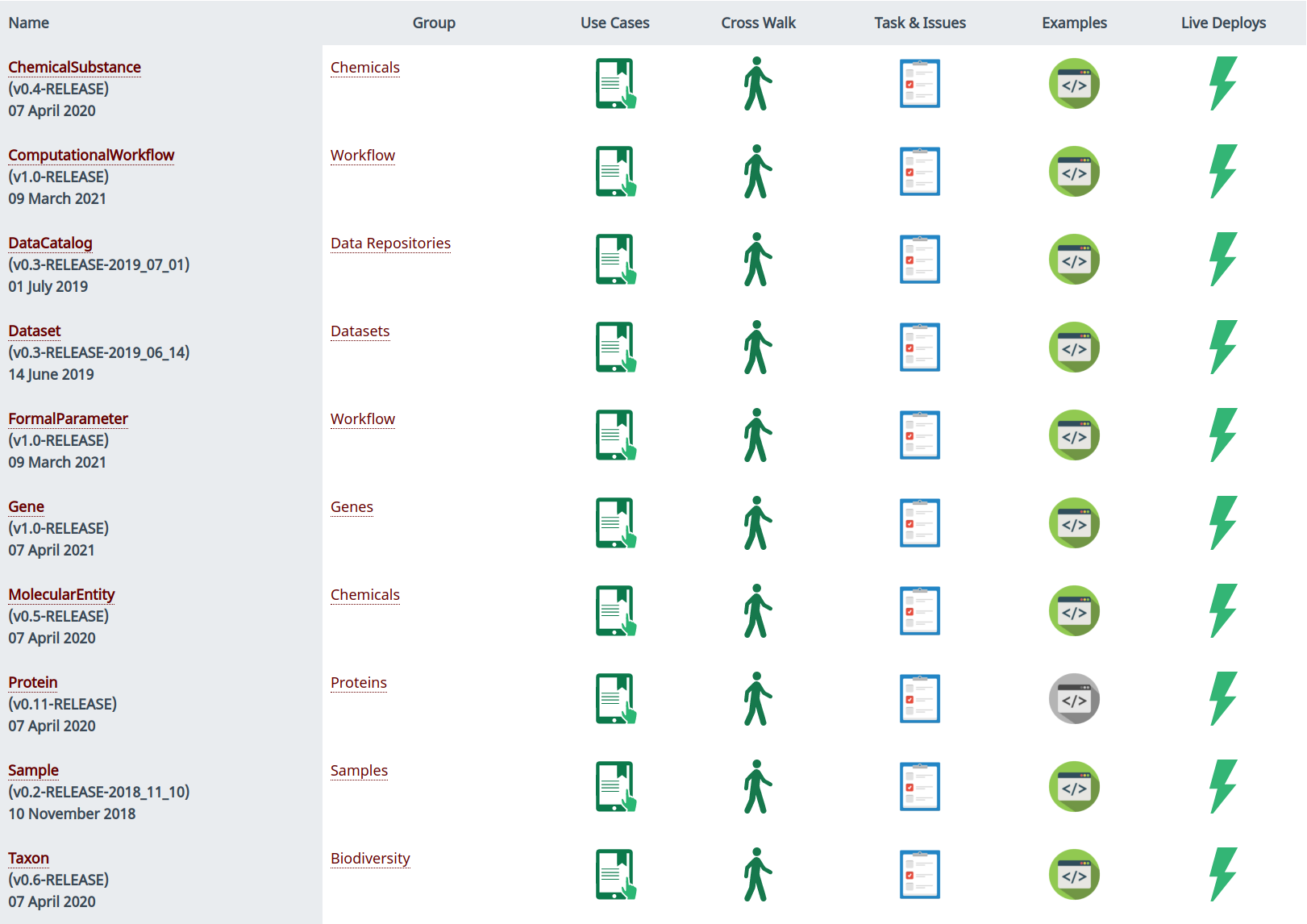Open Use Cases icon for MolecularEntity
Image resolution: width=1307 pixels, height=924 pixels.
pos(616,610)
